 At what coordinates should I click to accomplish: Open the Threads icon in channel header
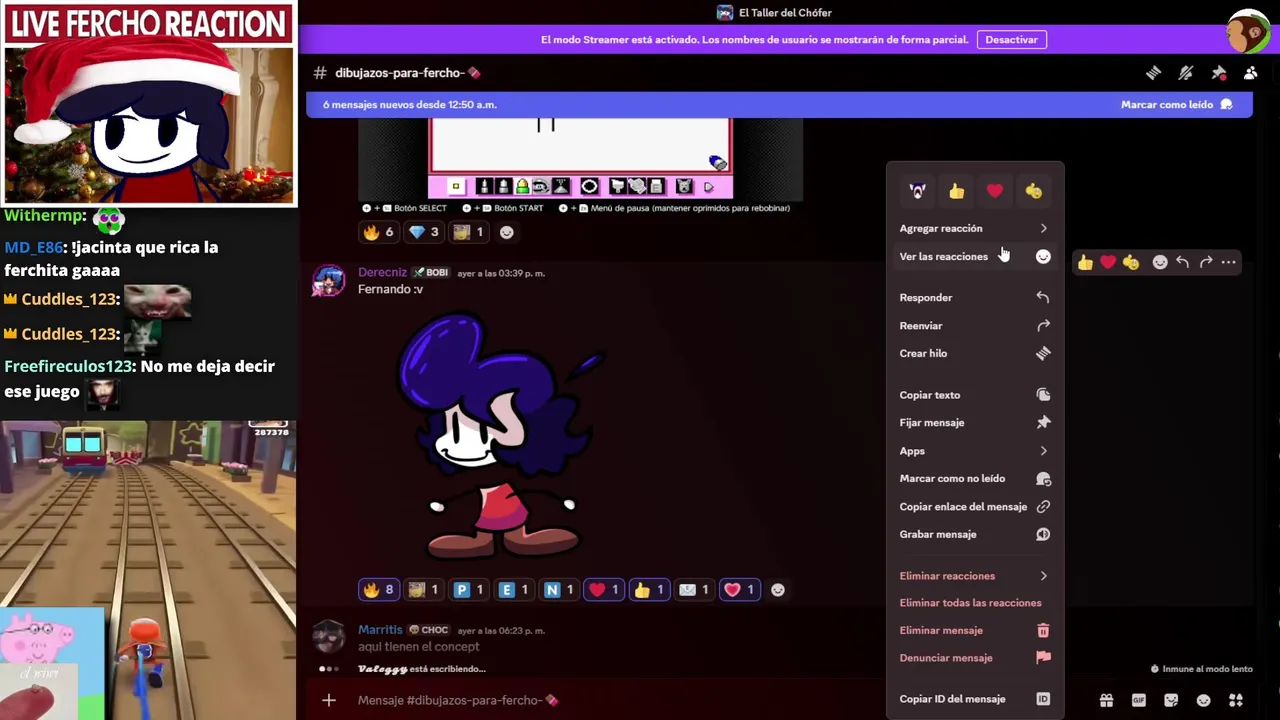[1153, 73]
